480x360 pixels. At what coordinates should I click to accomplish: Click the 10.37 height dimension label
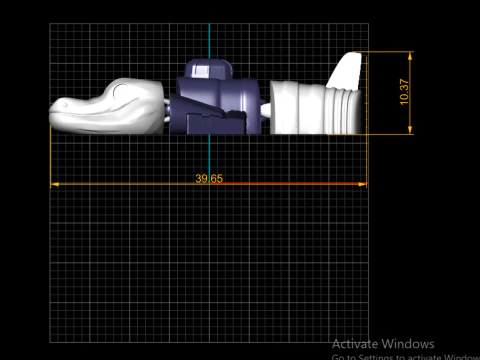[x=404, y=92]
